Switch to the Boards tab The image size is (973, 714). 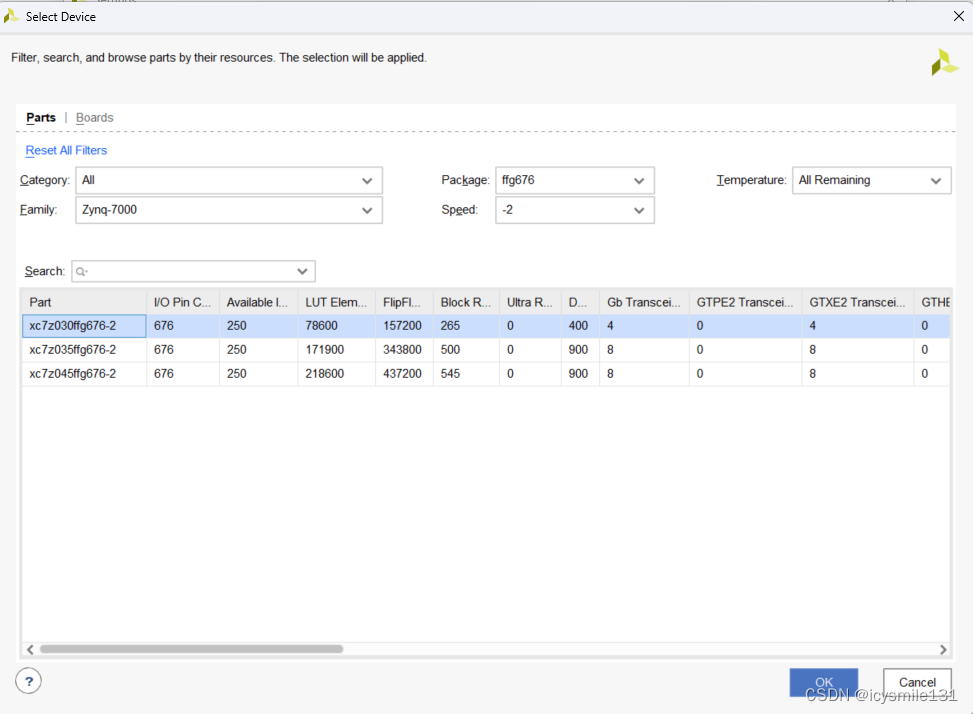(x=94, y=118)
